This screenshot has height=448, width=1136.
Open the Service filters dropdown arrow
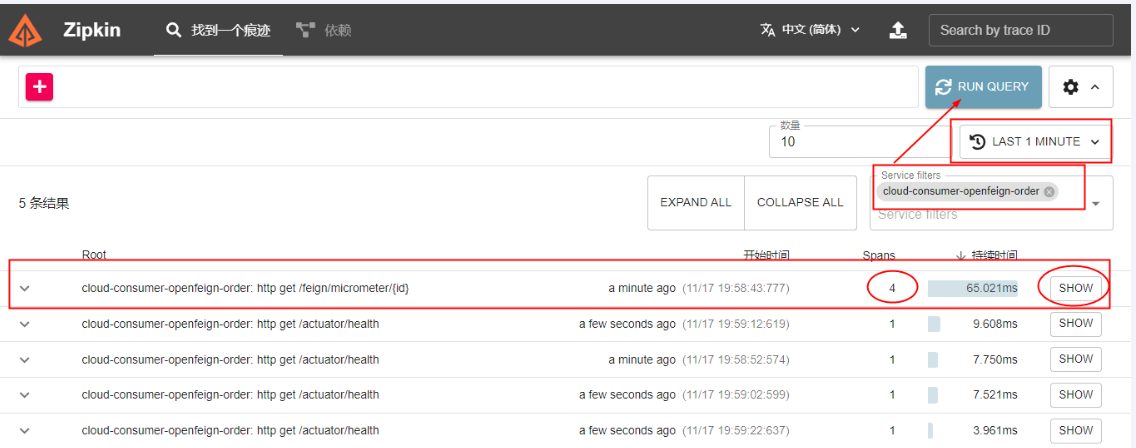click(x=1095, y=204)
